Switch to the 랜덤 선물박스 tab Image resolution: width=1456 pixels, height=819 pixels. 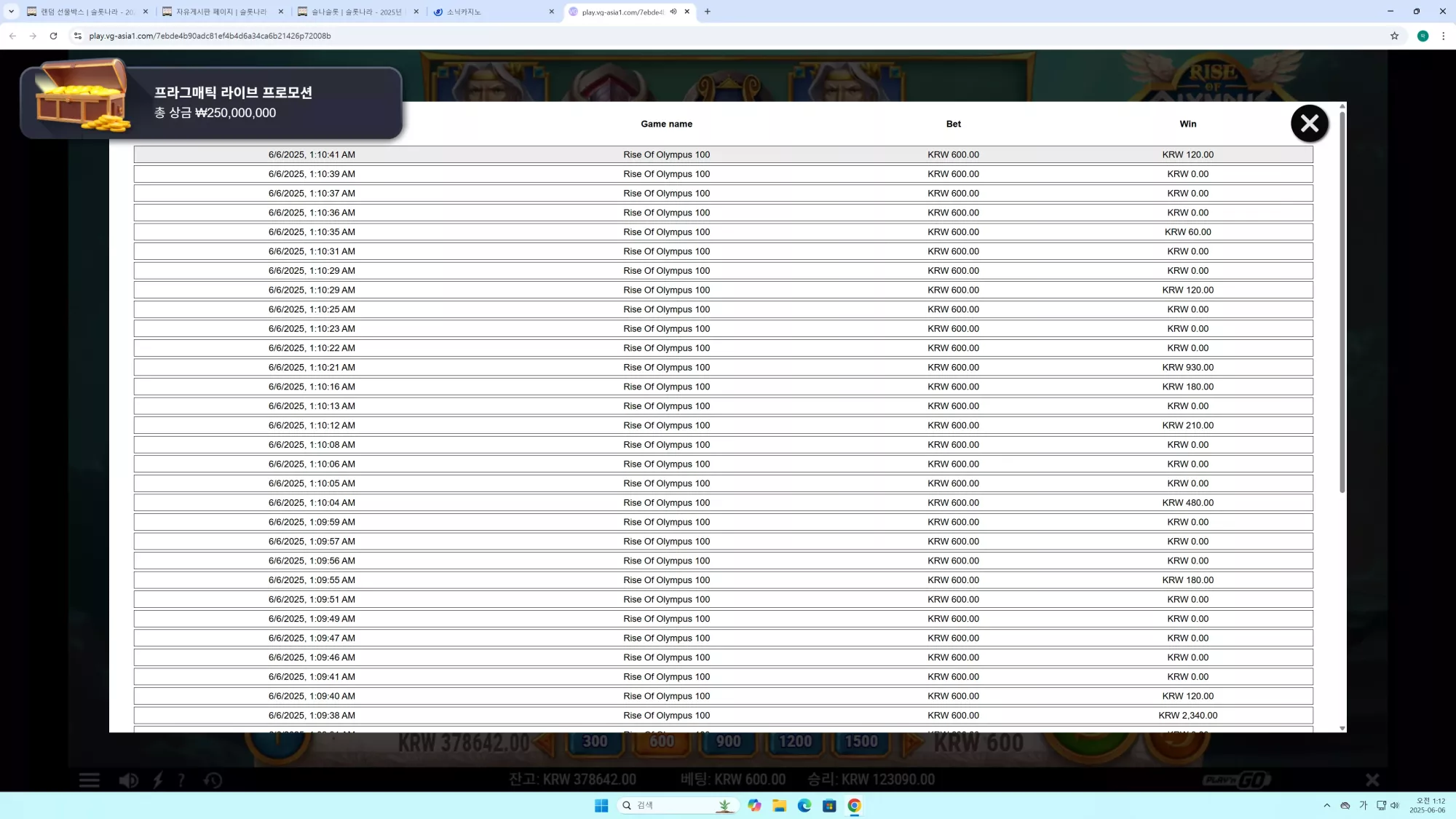tap(87, 12)
